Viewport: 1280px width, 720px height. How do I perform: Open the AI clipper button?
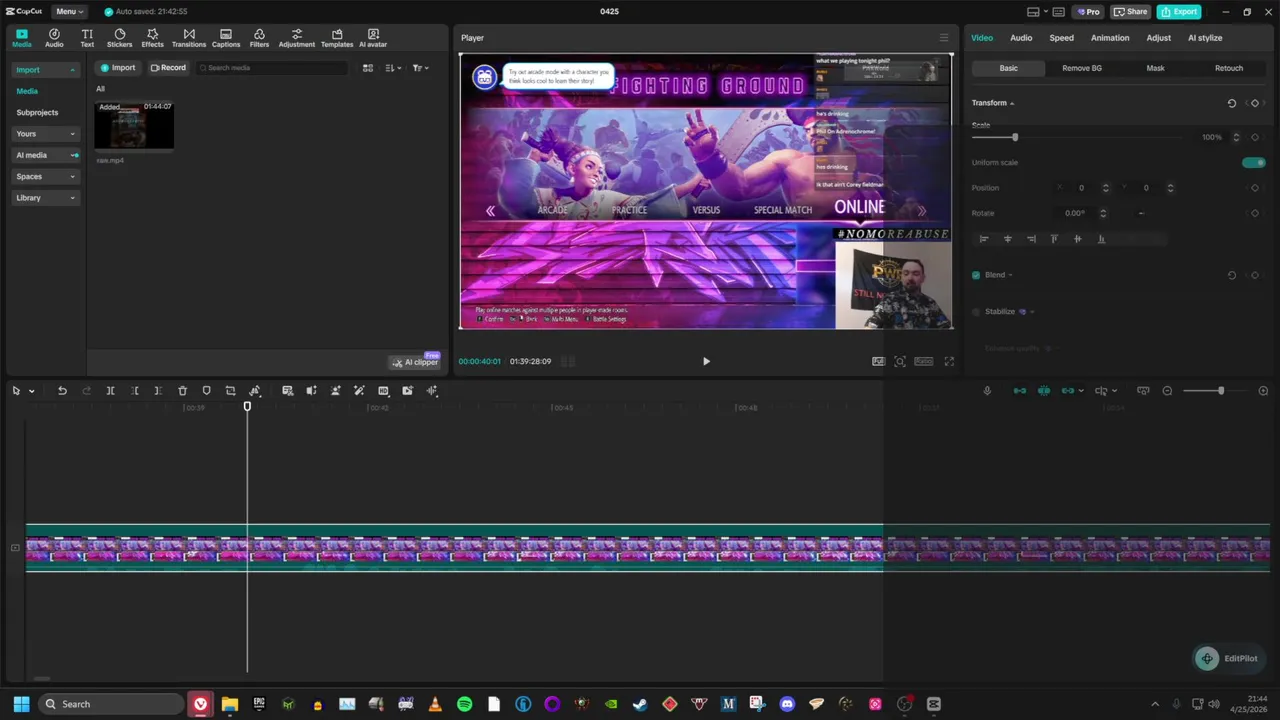click(x=416, y=362)
